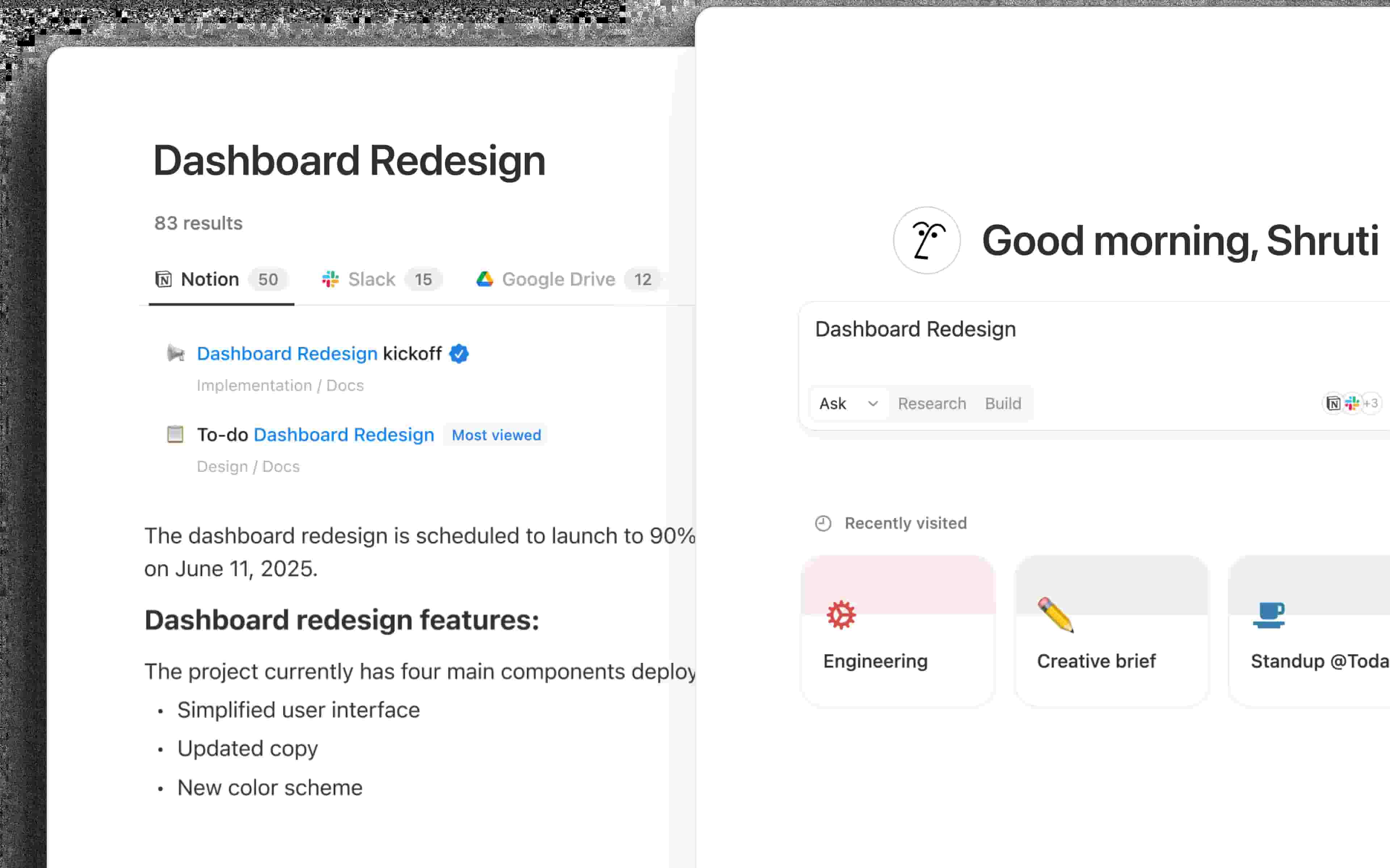Click the megaphone icon beside kickoff result

pos(176,353)
